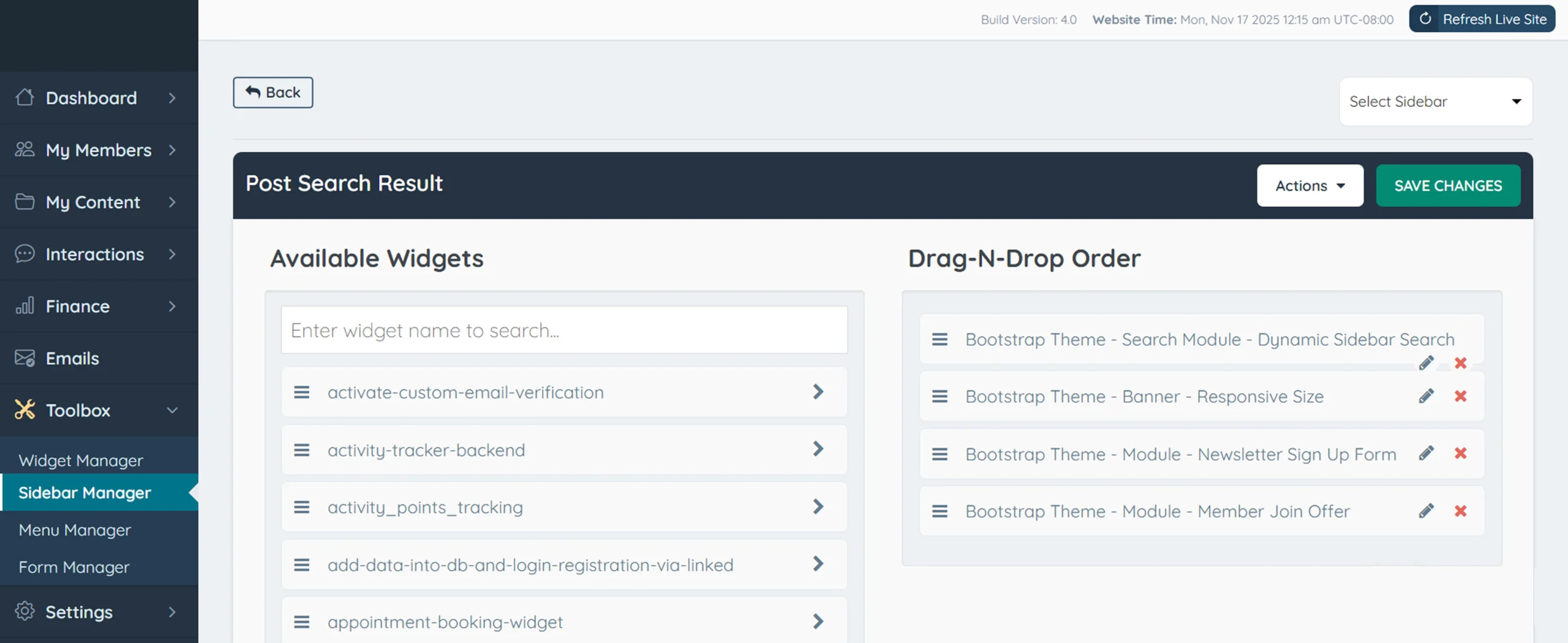Click the refresh icon in Refresh Live Site
This screenshot has height=643, width=1568.
1425,19
